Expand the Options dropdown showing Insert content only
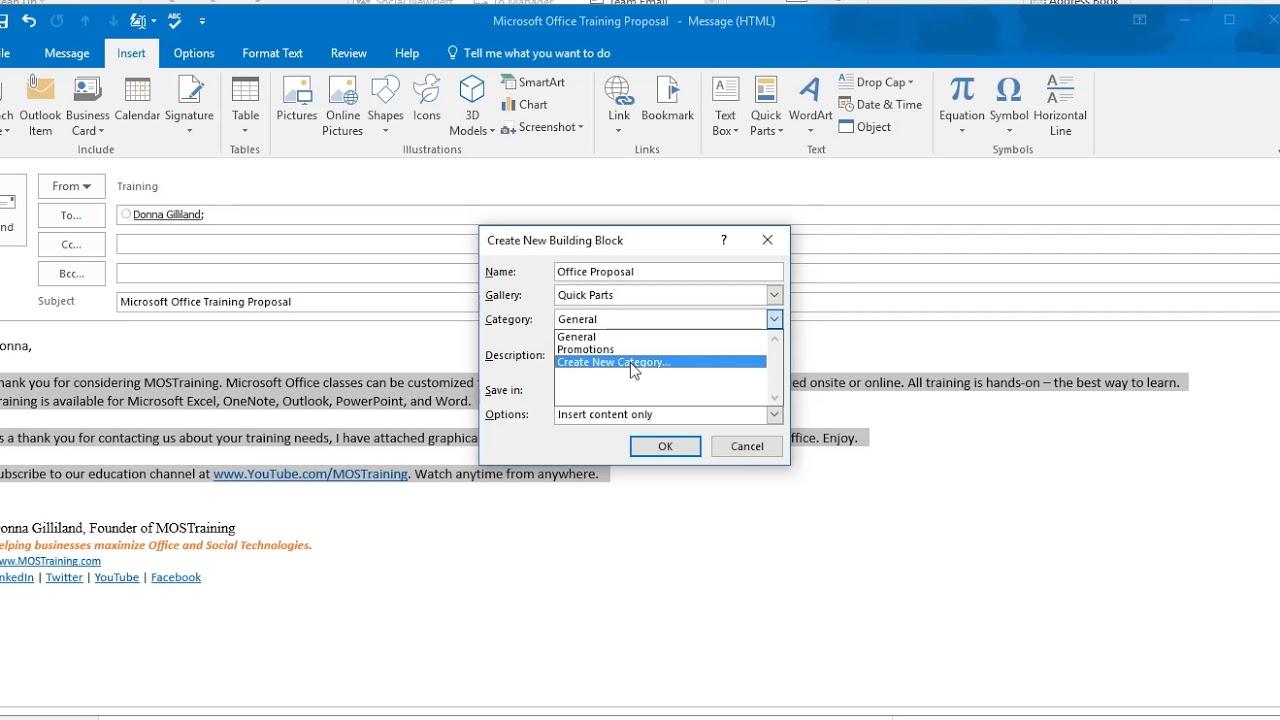The height and width of the screenshot is (720, 1280). coord(774,414)
